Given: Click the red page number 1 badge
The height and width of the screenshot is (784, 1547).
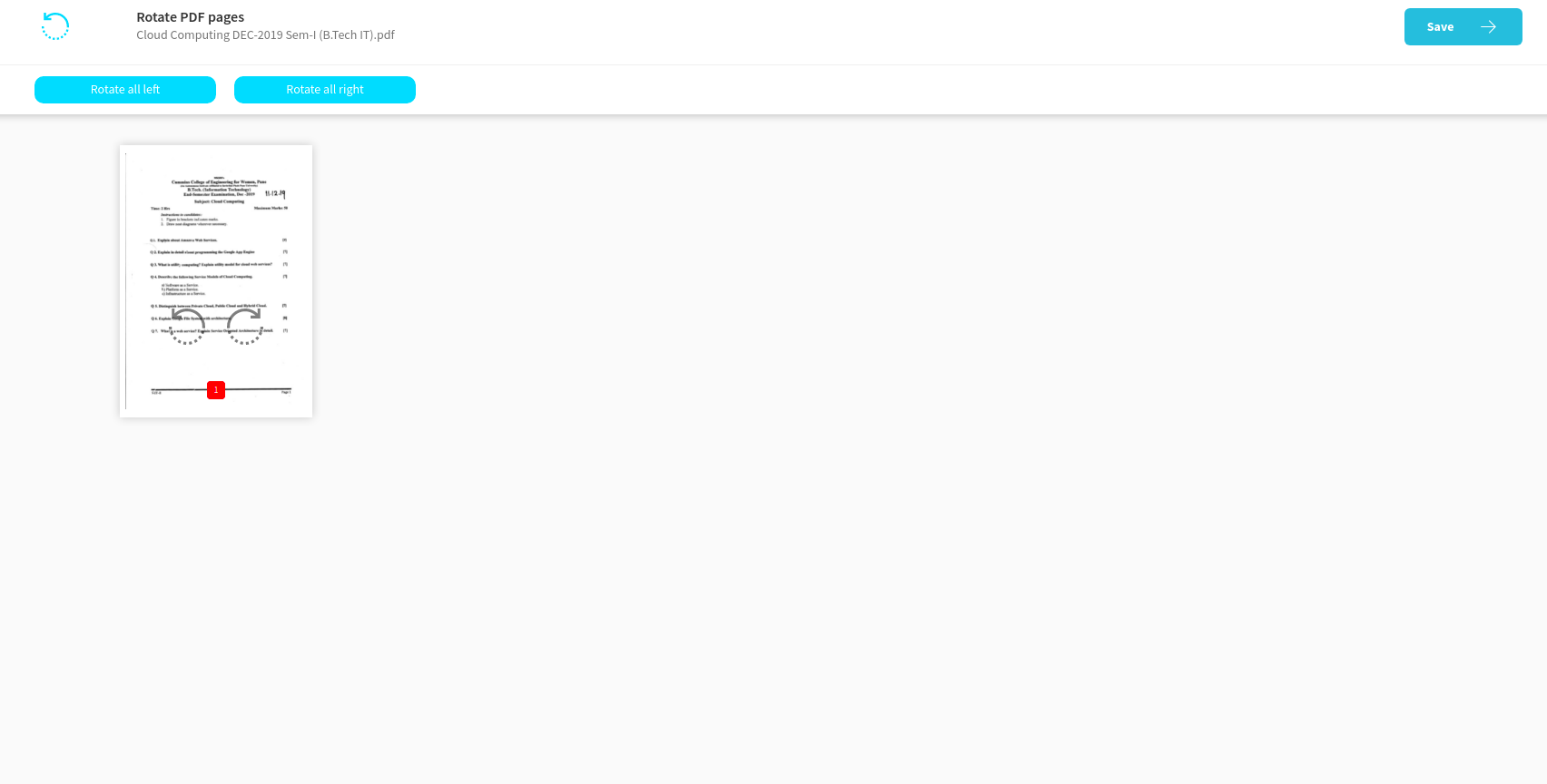Looking at the screenshot, I should click(216, 390).
